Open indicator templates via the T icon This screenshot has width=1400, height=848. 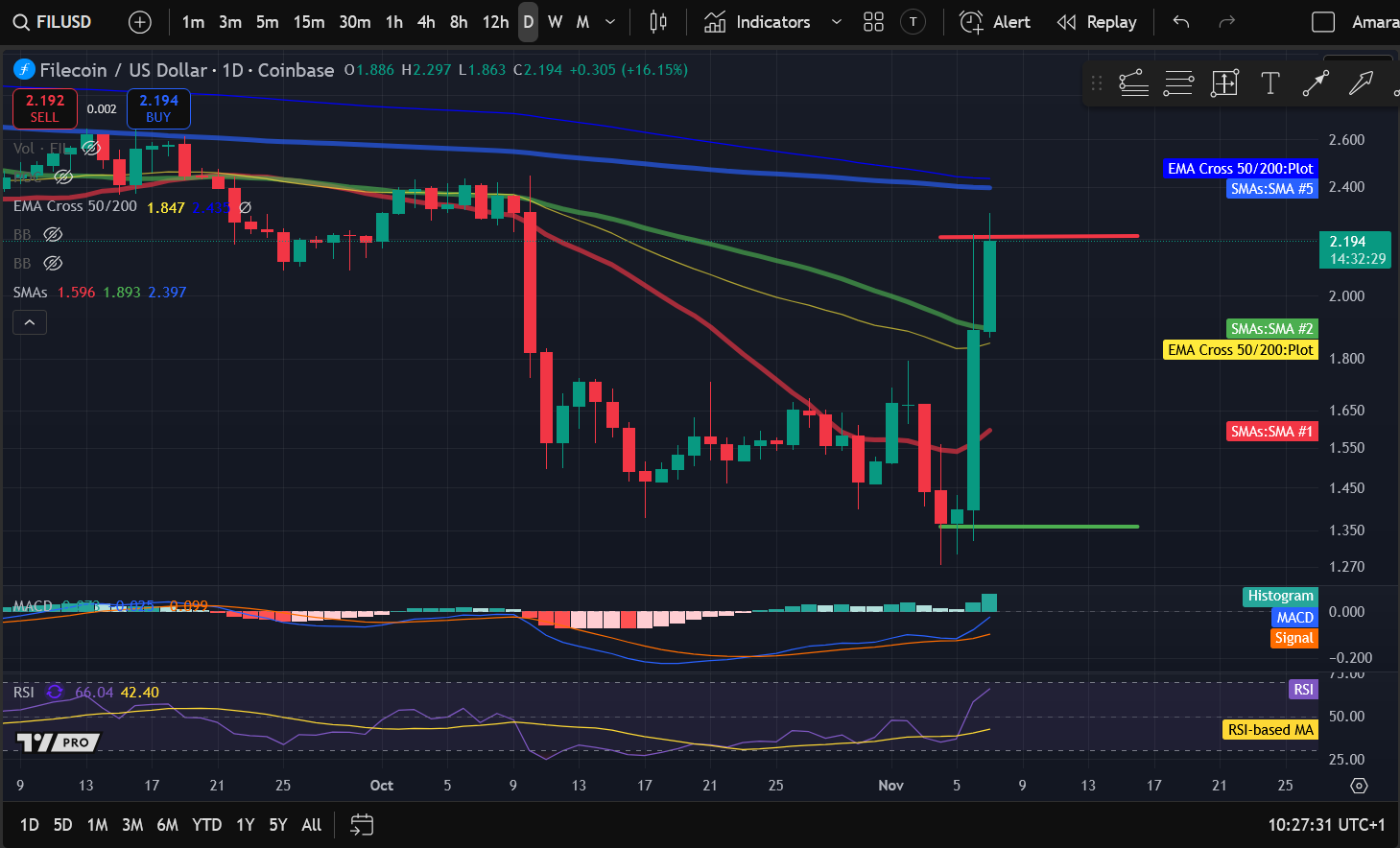pos(912,21)
